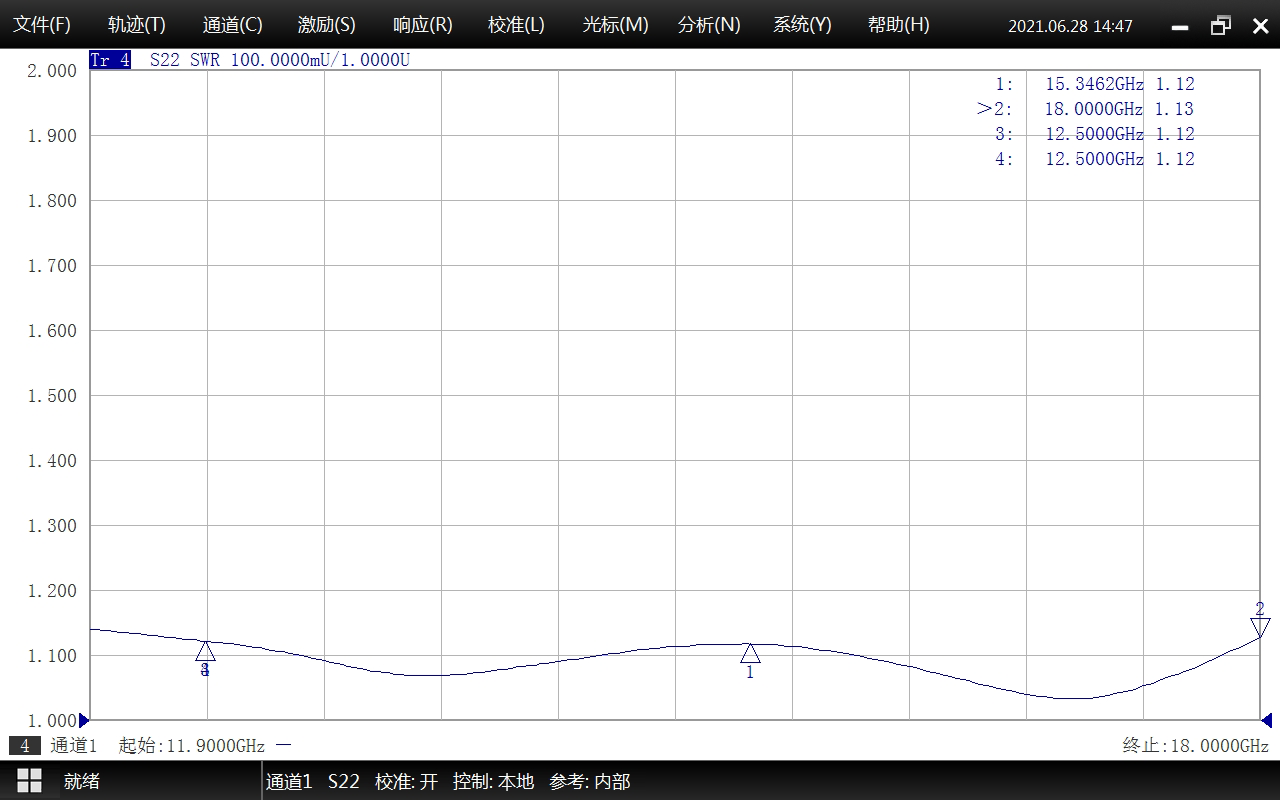Select active marker 2 readout line
This screenshot has height=800, width=1280.
tap(1086, 109)
